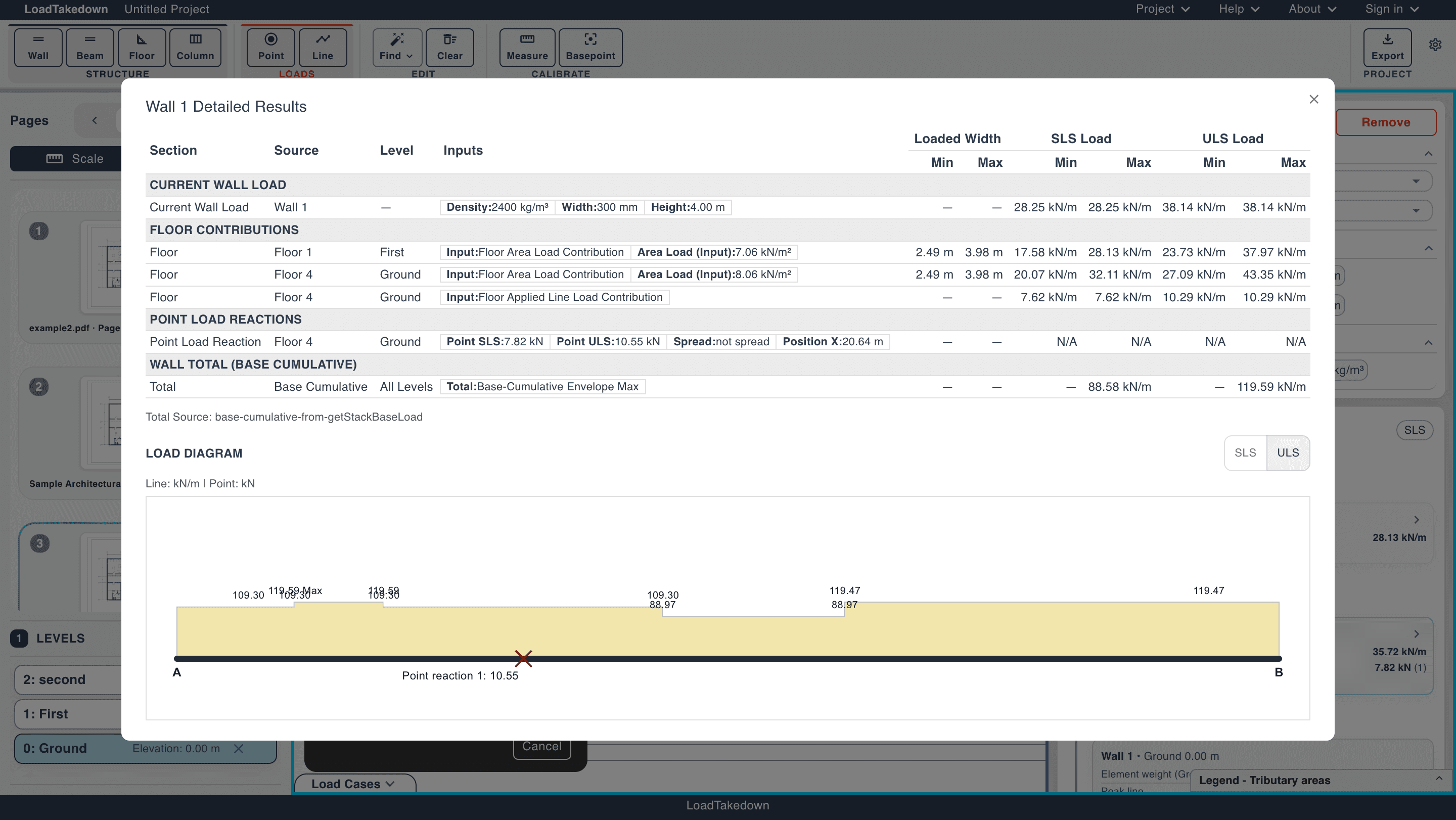The image size is (1456, 820).
Task: Keep ULS selected in the load diagram toggle
Action: point(1288,452)
